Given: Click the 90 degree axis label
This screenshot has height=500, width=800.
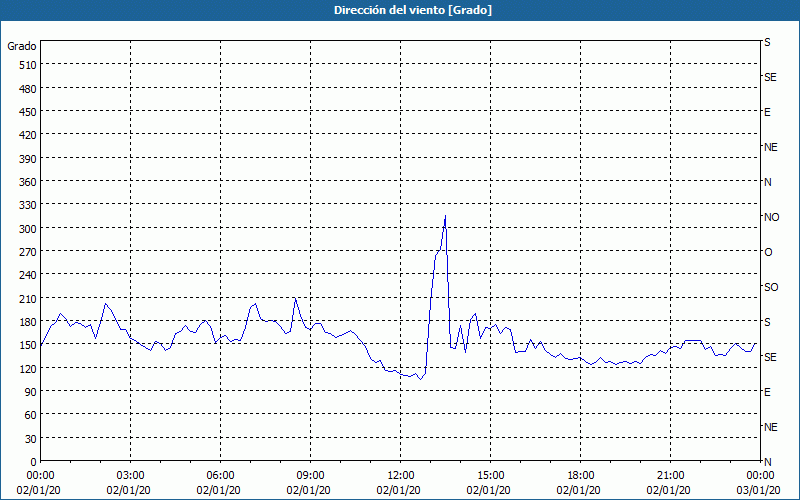Looking at the screenshot, I should click(x=31, y=392).
